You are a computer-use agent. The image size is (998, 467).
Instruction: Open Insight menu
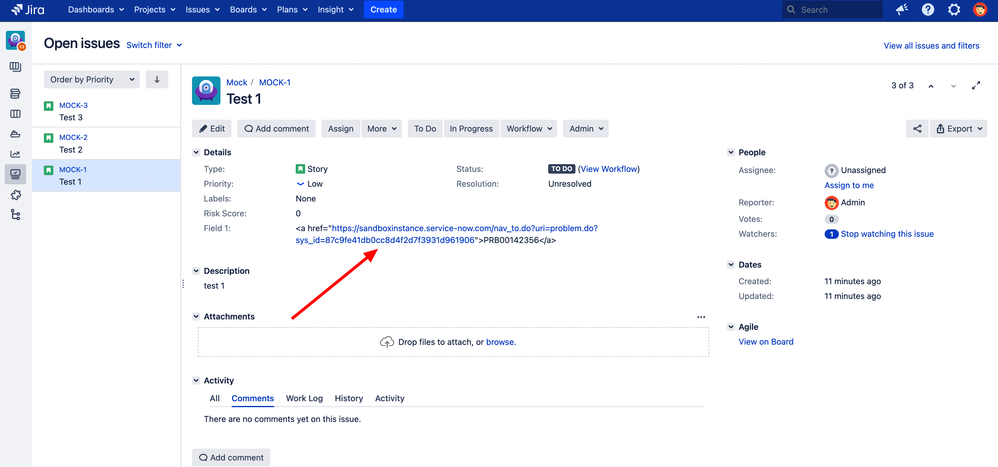point(335,10)
